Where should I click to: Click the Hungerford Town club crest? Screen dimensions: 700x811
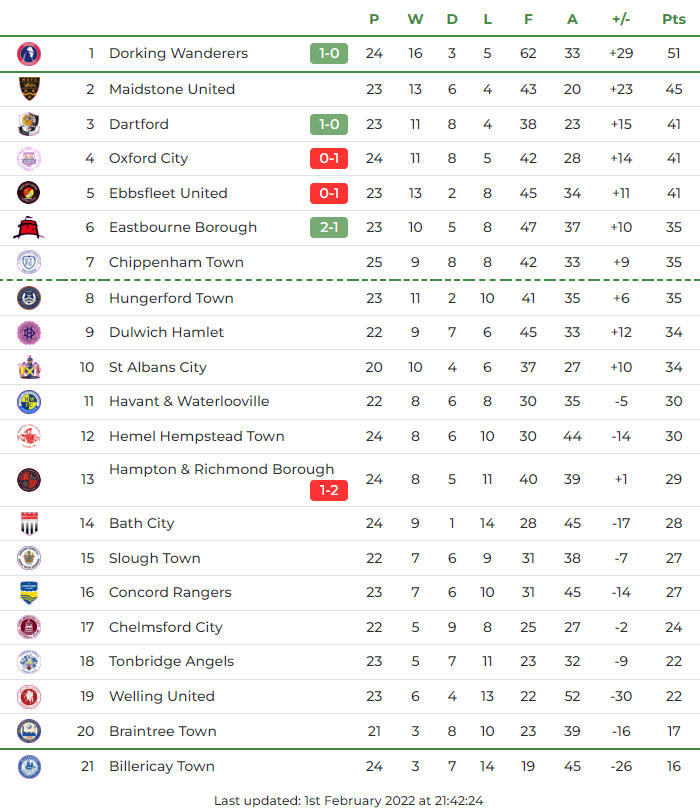[x=29, y=298]
